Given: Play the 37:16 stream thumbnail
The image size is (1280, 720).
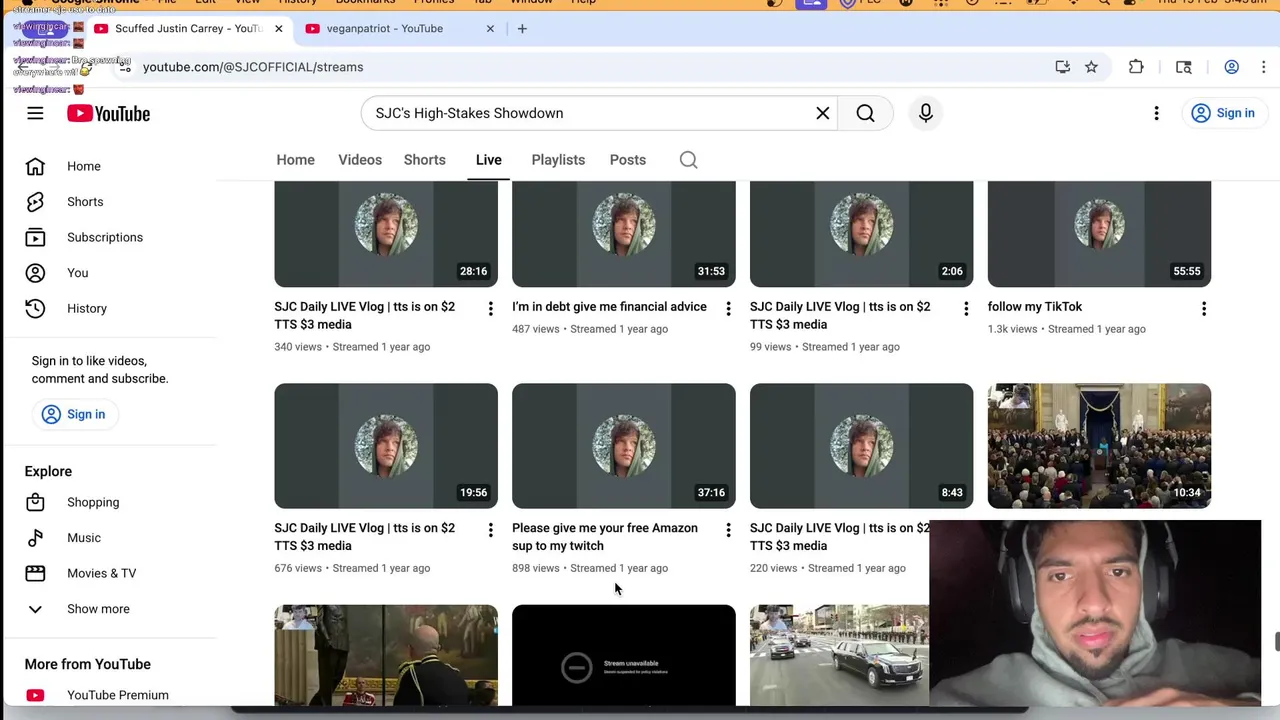Looking at the screenshot, I should (x=624, y=446).
